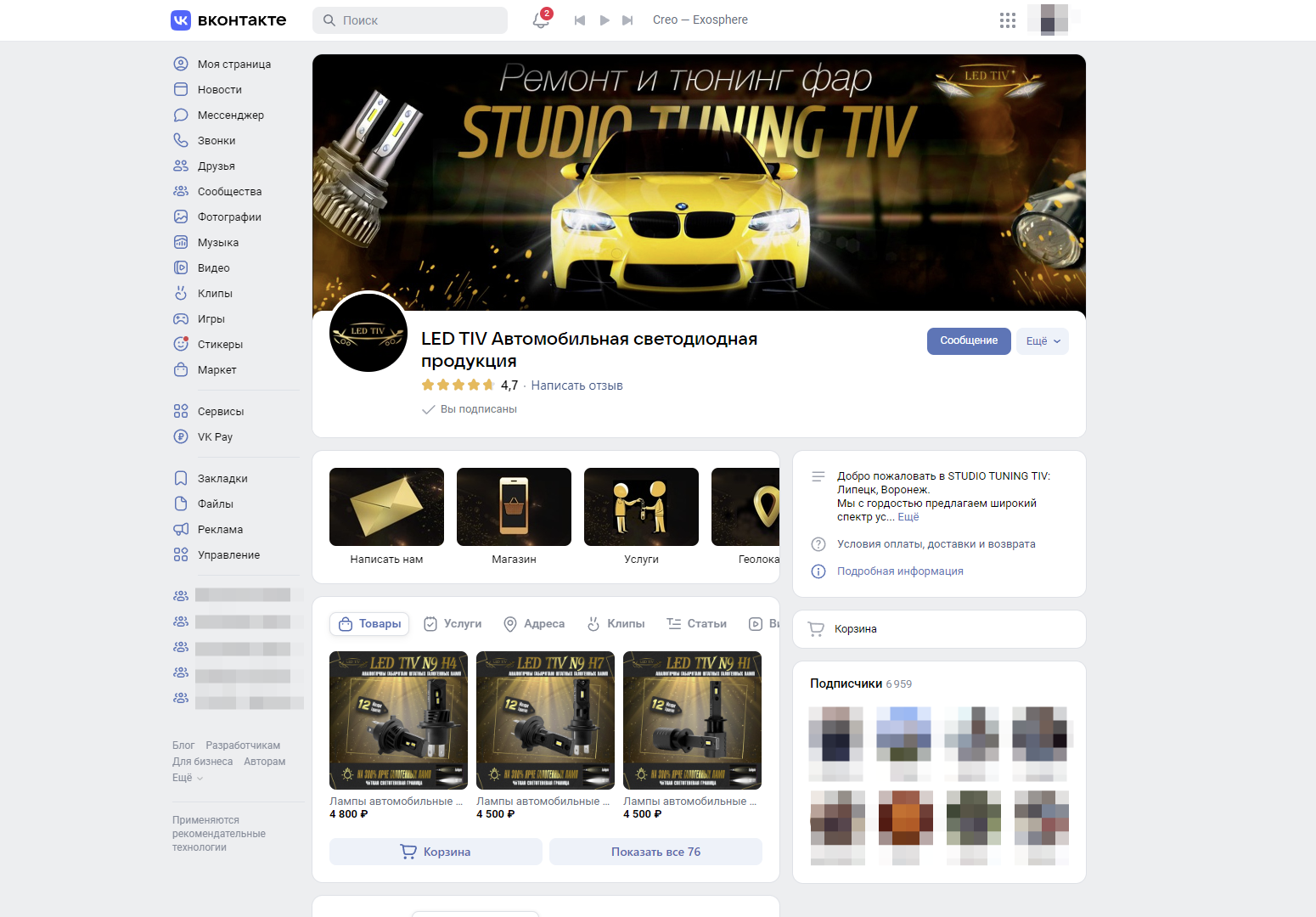Open Messenger from the left sidebar

tap(230, 115)
